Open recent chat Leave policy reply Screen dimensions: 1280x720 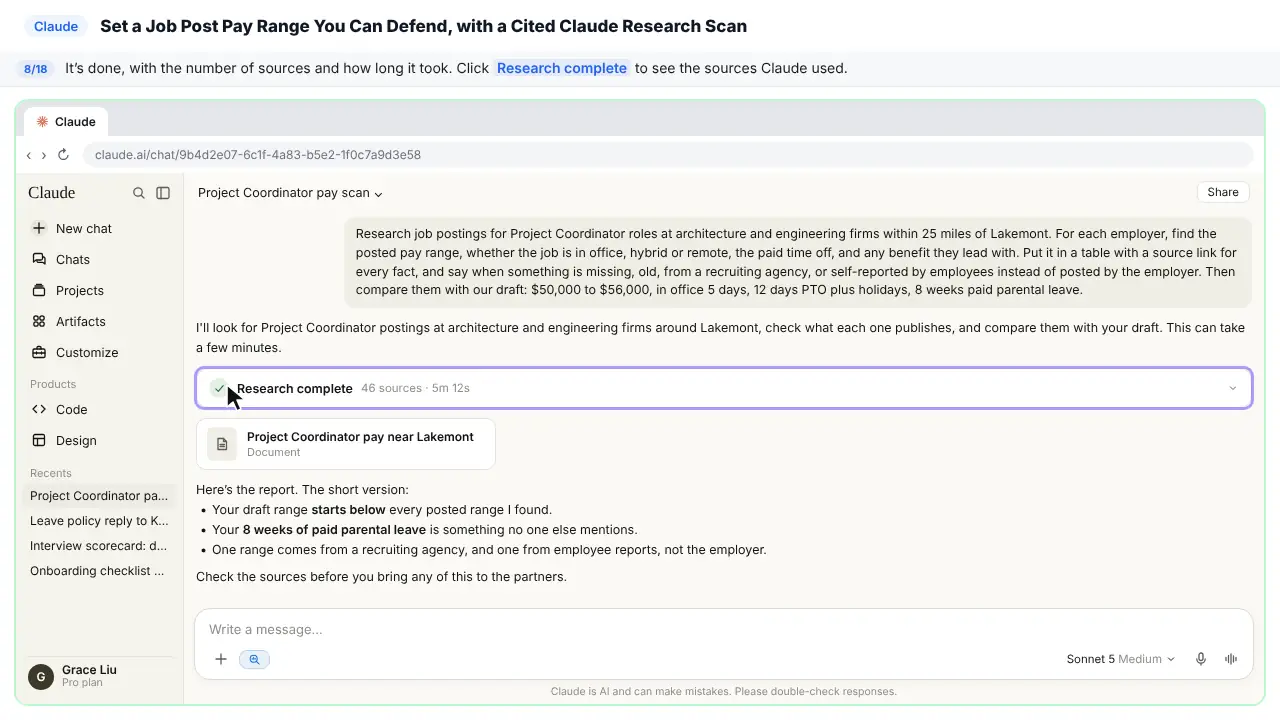coord(99,520)
